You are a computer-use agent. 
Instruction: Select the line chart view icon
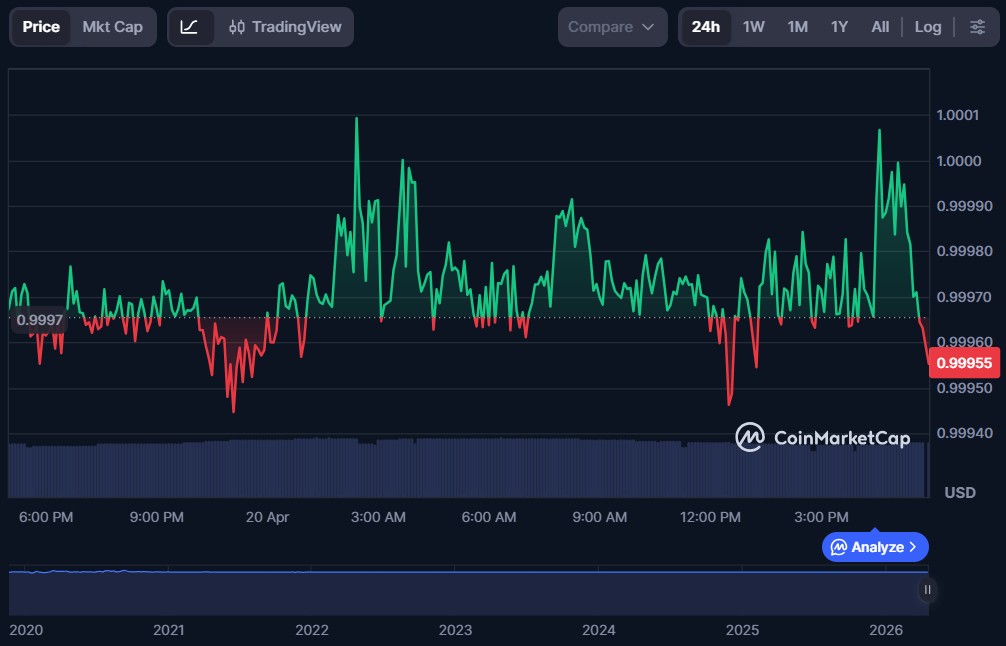(x=189, y=27)
